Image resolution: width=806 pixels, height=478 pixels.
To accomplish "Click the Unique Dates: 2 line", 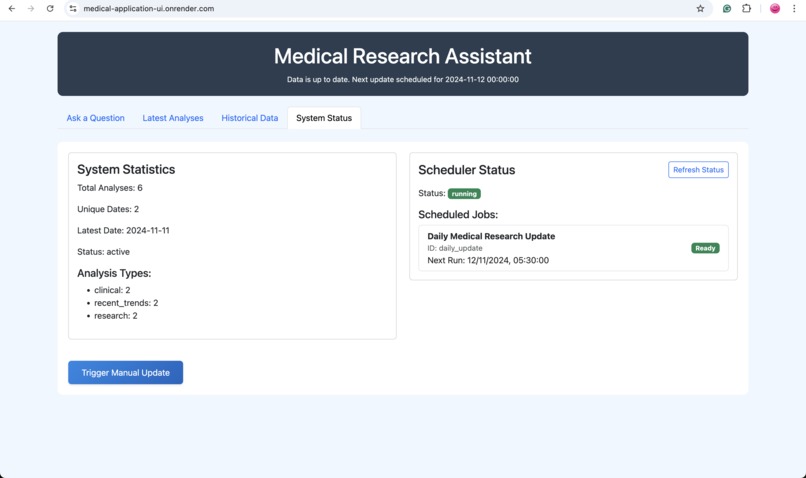I will pyautogui.click(x=108, y=209).
